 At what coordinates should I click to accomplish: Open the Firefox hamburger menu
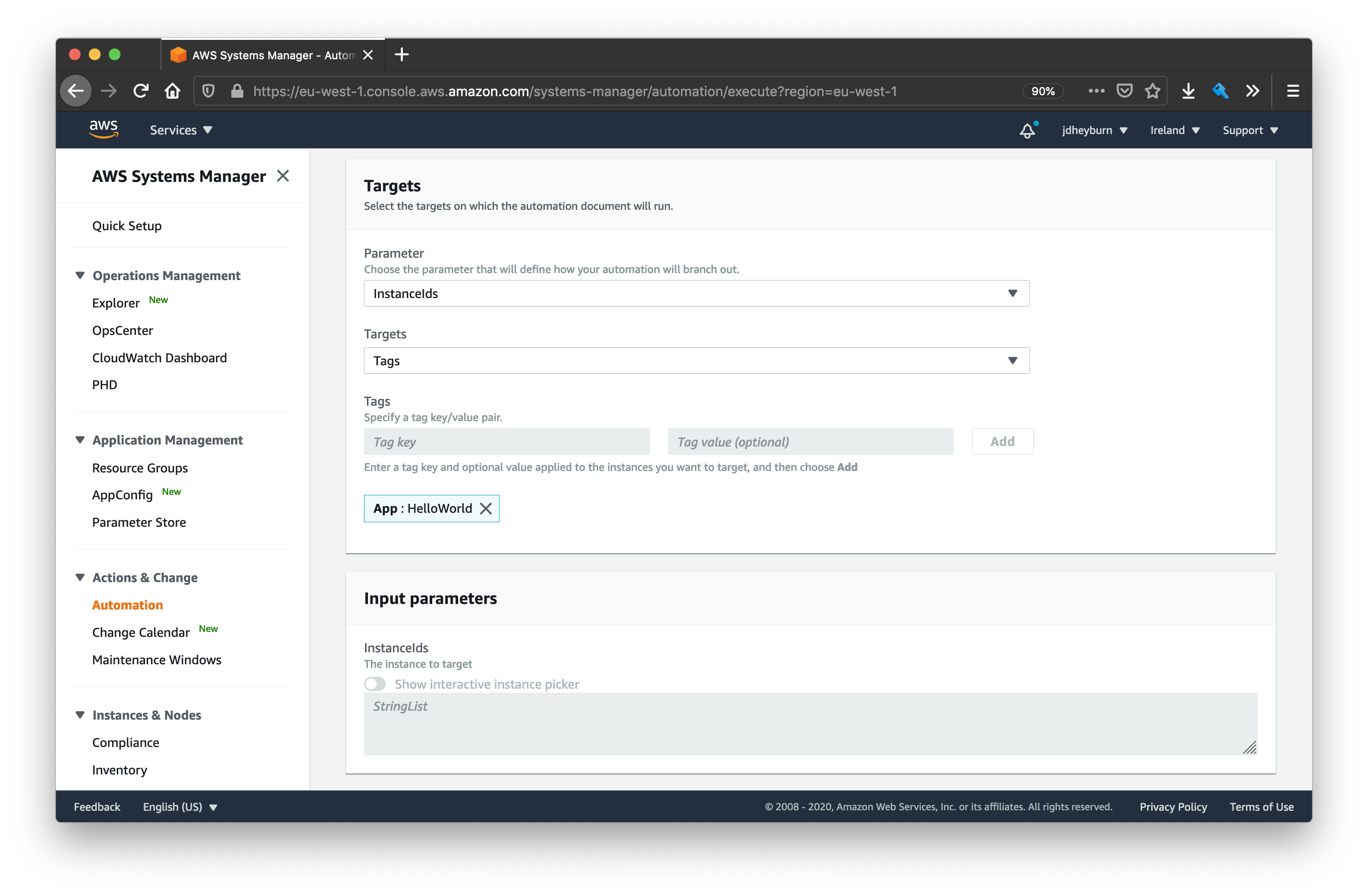point(1293,91)
